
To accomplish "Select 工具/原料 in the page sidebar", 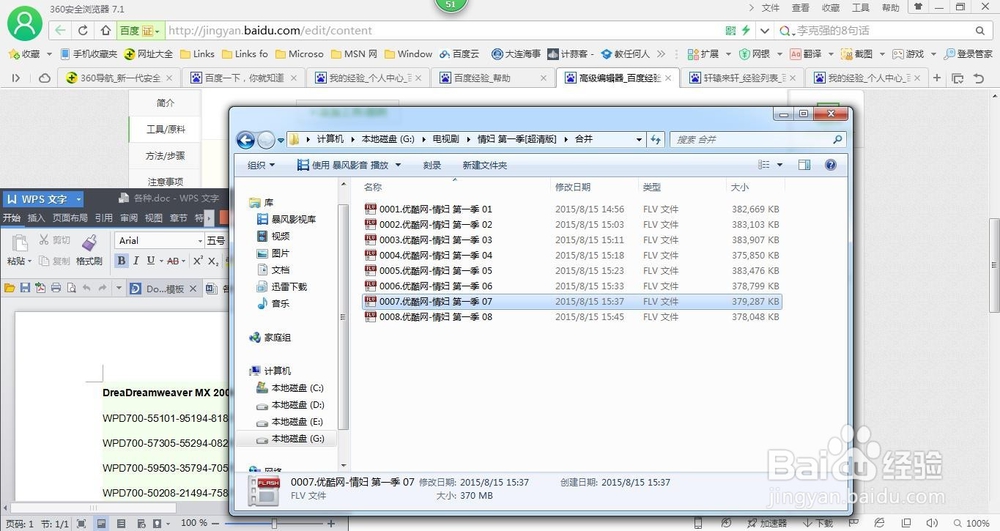I will click(x=165, y=129).
